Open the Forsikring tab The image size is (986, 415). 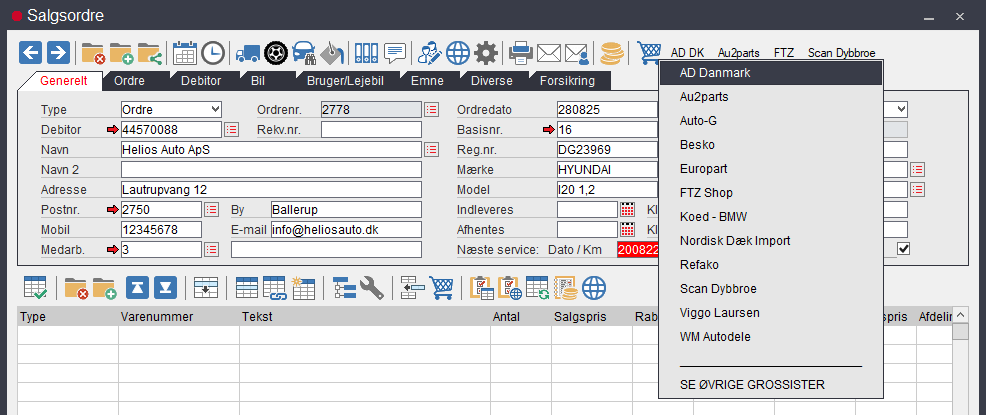click(x=567, y=80)
